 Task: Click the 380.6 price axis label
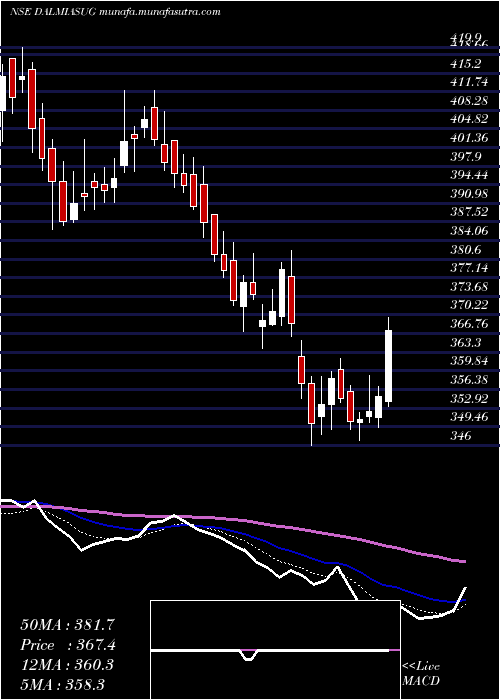click(465, 250)
